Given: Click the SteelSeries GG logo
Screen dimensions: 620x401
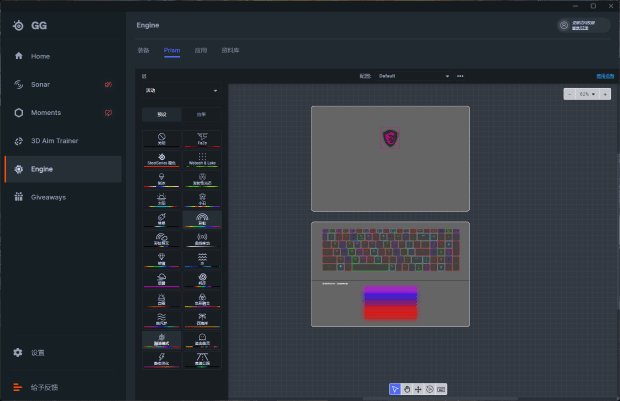Looking at the screenshot, I should pyautogui.click(x=30, y=25).
